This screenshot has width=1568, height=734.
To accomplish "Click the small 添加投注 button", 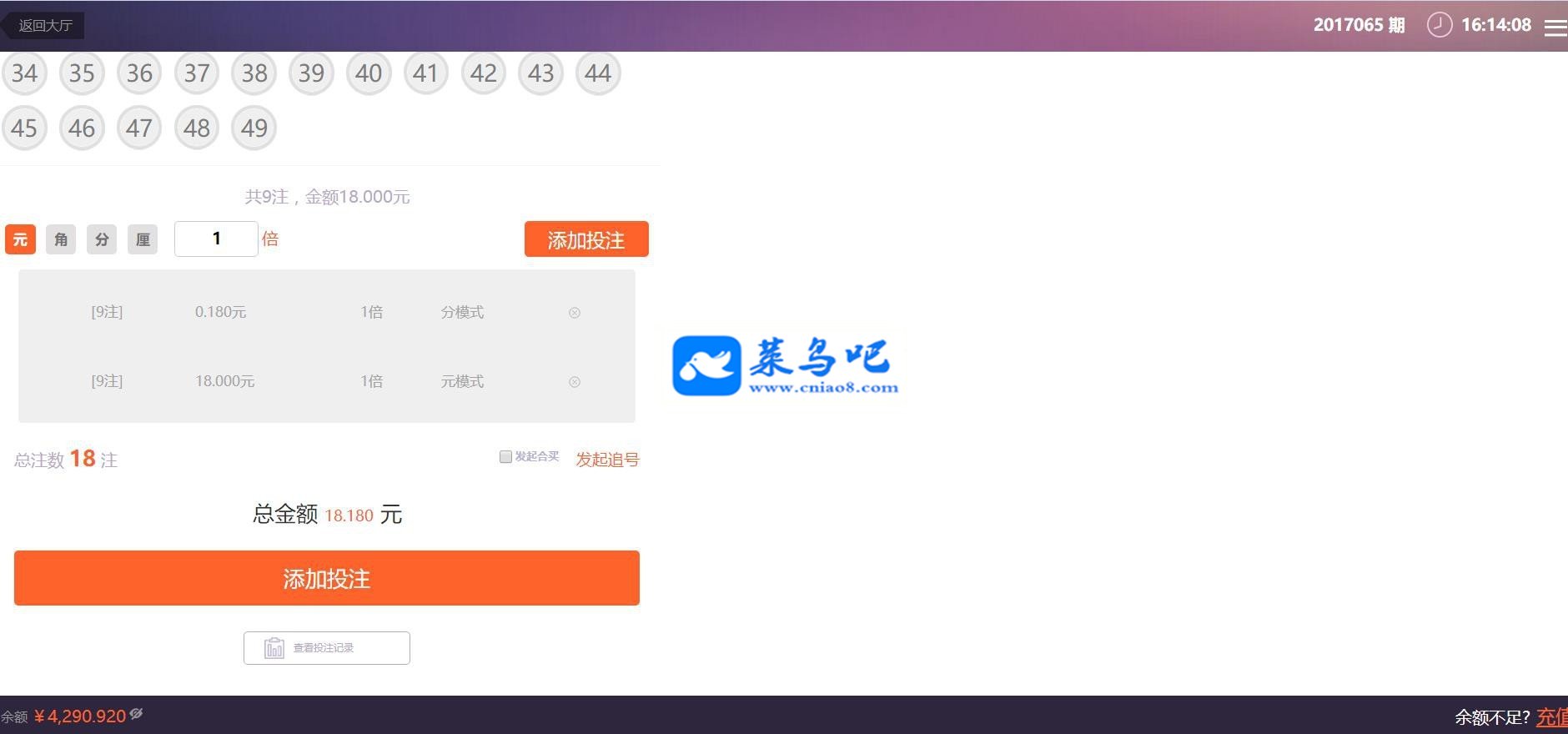I will (x=586, y=239).
